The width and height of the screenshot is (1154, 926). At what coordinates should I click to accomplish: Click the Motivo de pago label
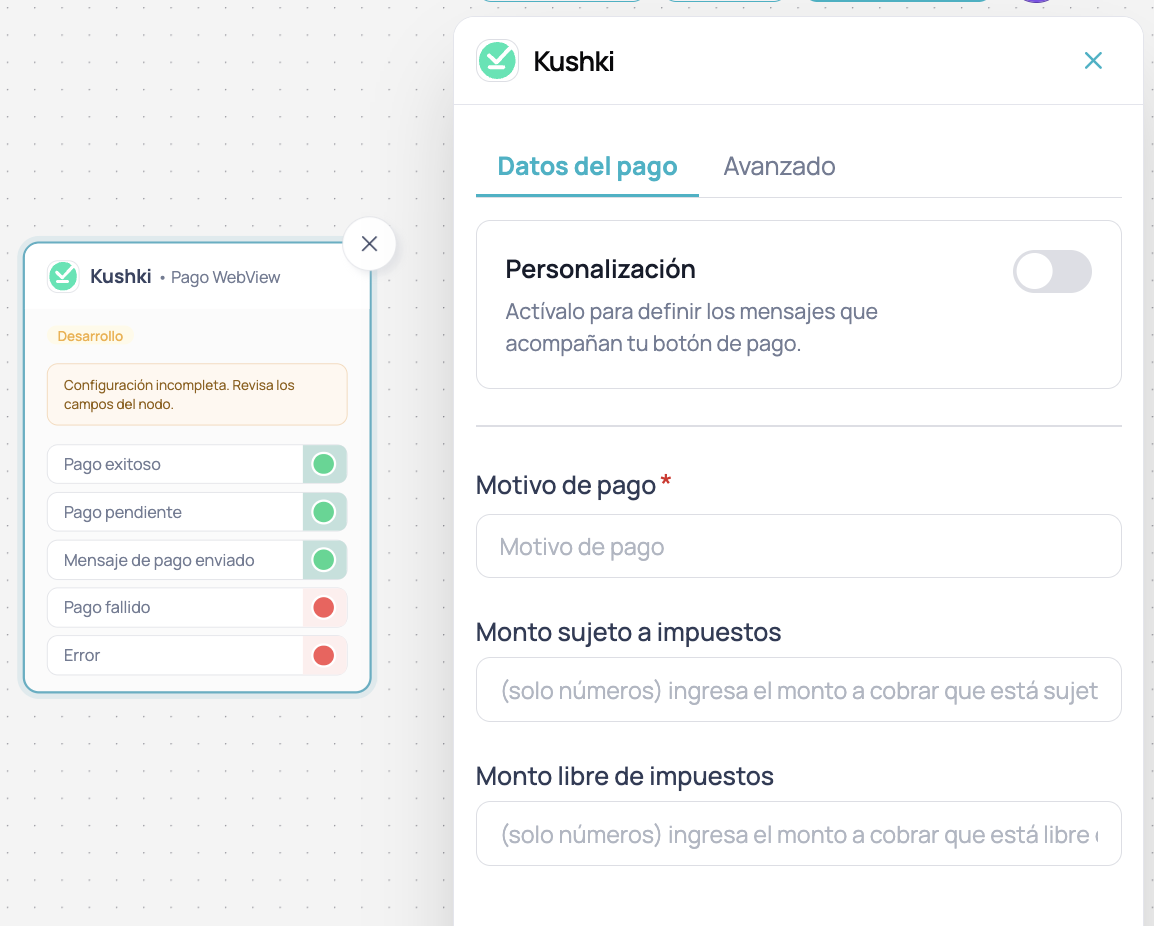[x=565, y=486]
